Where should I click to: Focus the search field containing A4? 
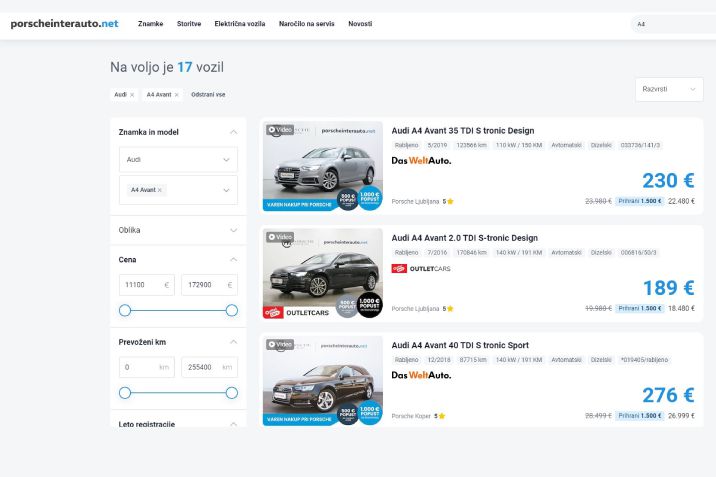pyautogui.click(x=674, y=24)
